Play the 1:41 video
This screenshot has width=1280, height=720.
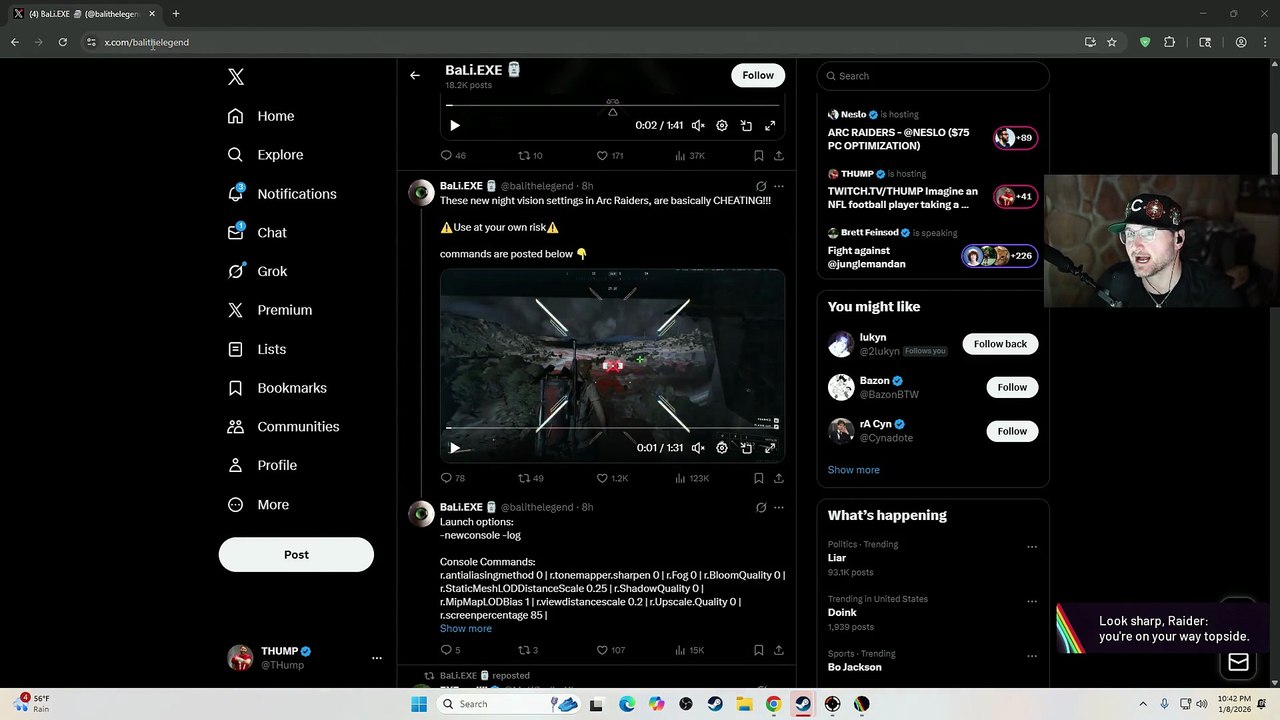coord(454,126)
